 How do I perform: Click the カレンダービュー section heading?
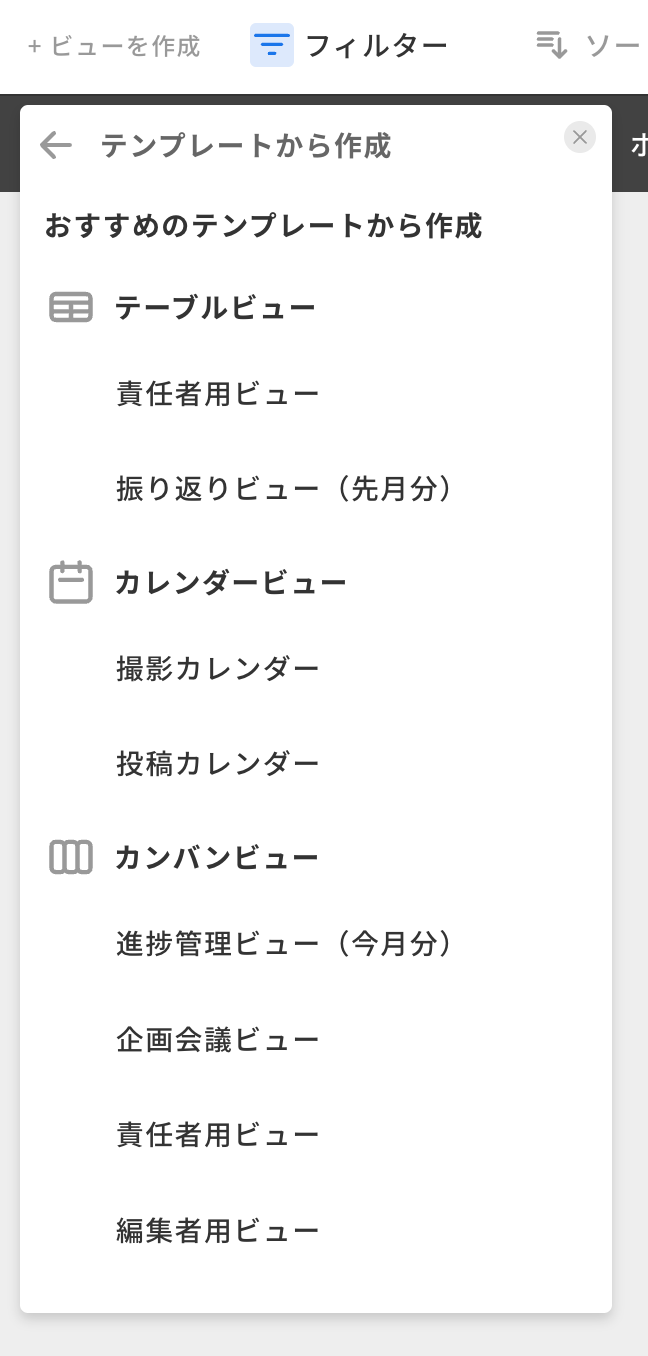point(231,582)
